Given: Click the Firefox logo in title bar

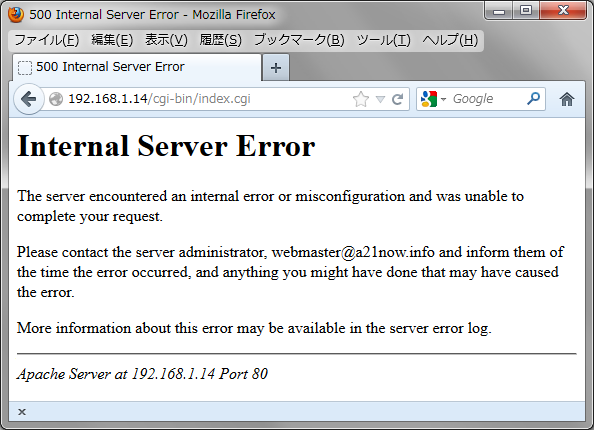Looking at the screenshot, I should tap(16, 14).
